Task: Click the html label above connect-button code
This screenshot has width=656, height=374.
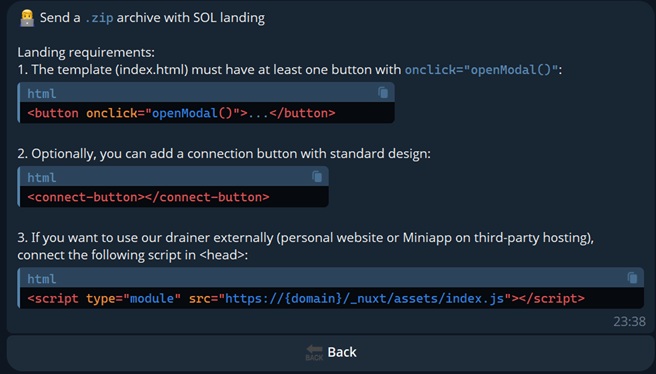Action: point(41,177)
